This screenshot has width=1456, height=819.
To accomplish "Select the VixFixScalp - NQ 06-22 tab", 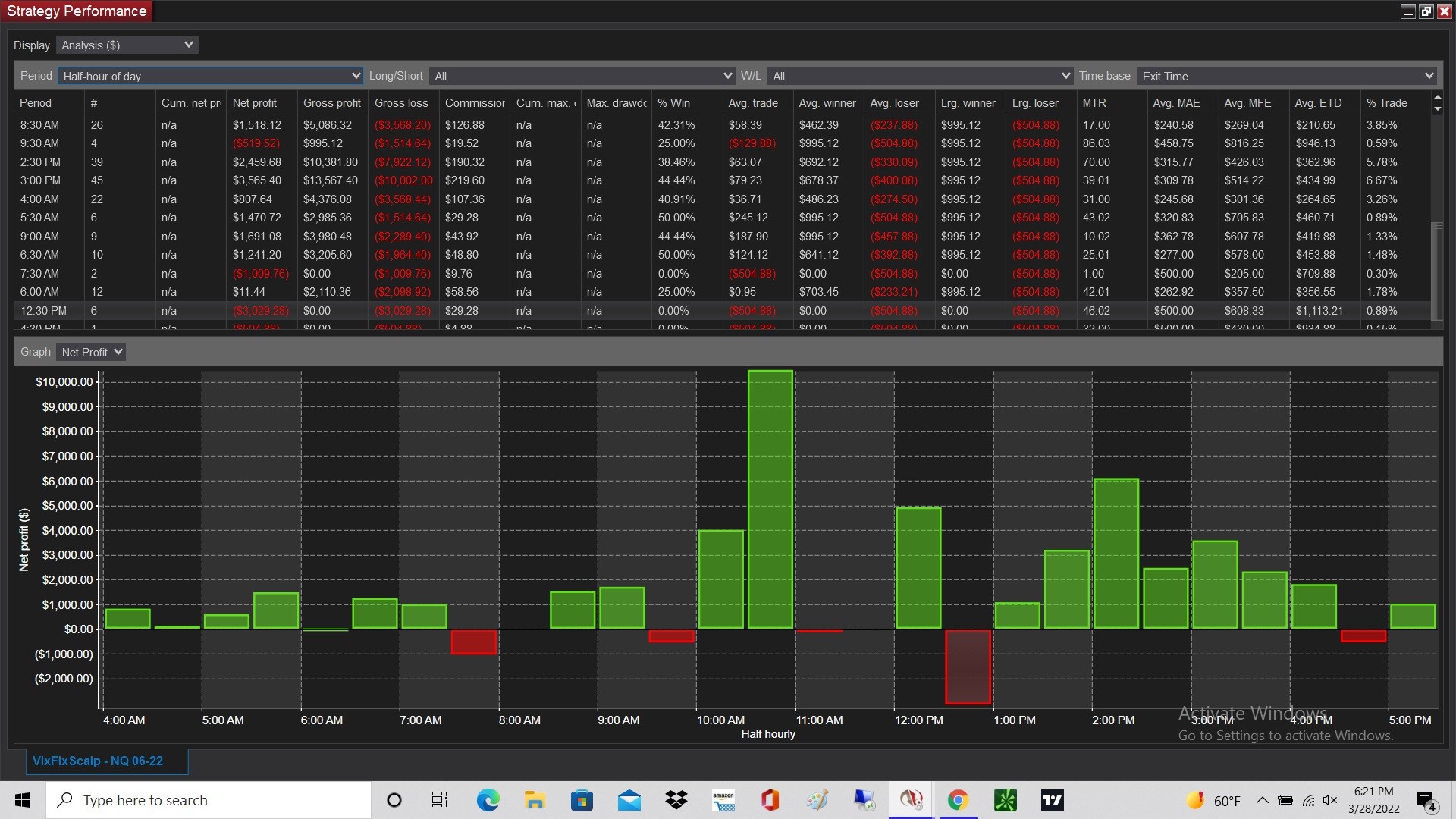I will 98,761.
